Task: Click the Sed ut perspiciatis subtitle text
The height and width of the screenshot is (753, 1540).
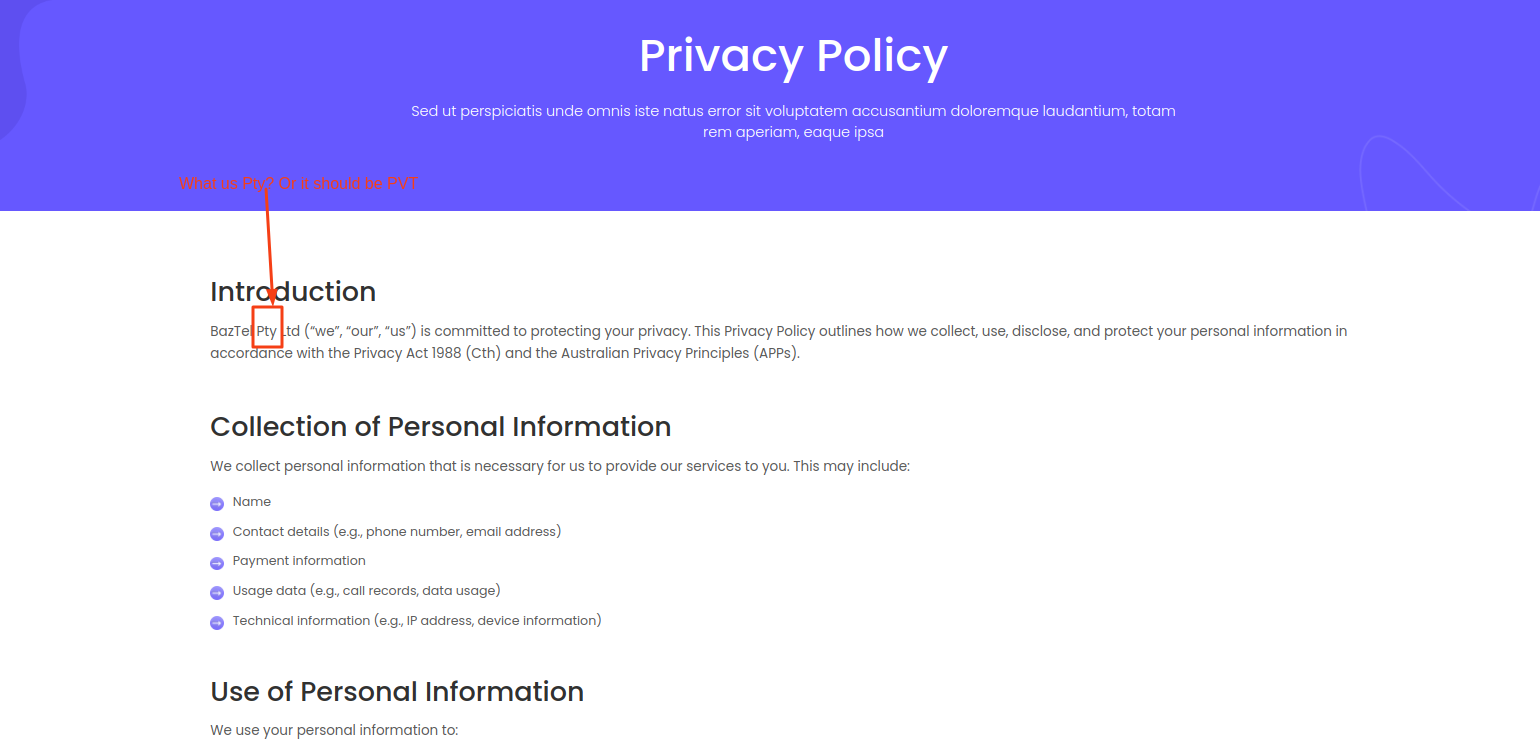Action: [793, 121]
